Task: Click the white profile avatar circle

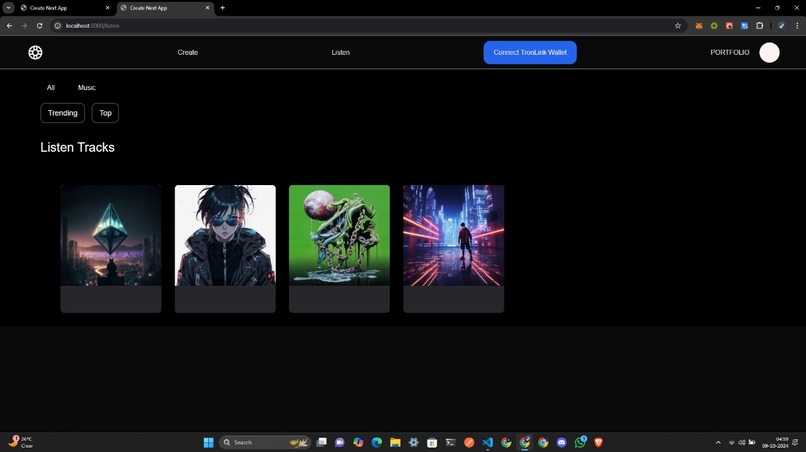Action: tap(770, 52)
